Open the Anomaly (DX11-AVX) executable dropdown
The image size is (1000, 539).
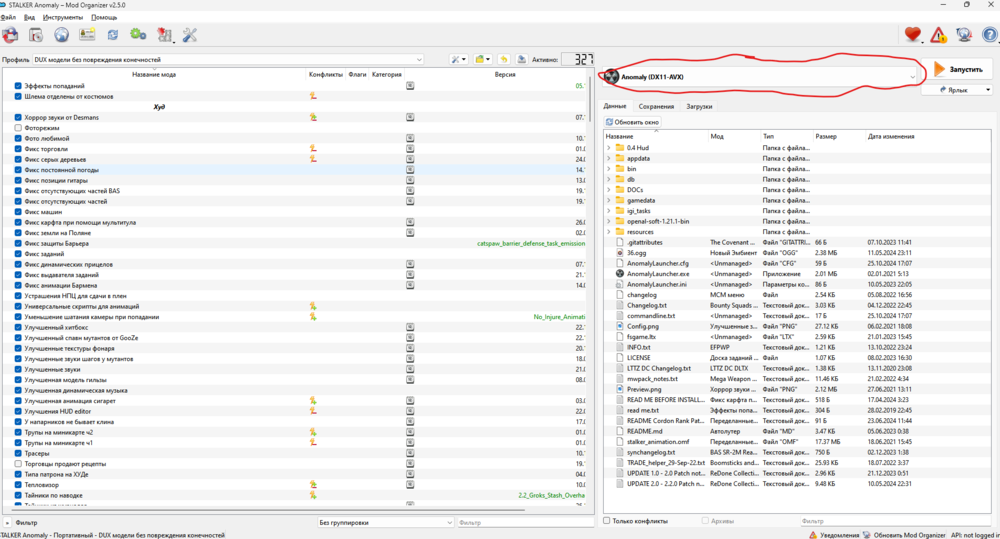(760, 76)
